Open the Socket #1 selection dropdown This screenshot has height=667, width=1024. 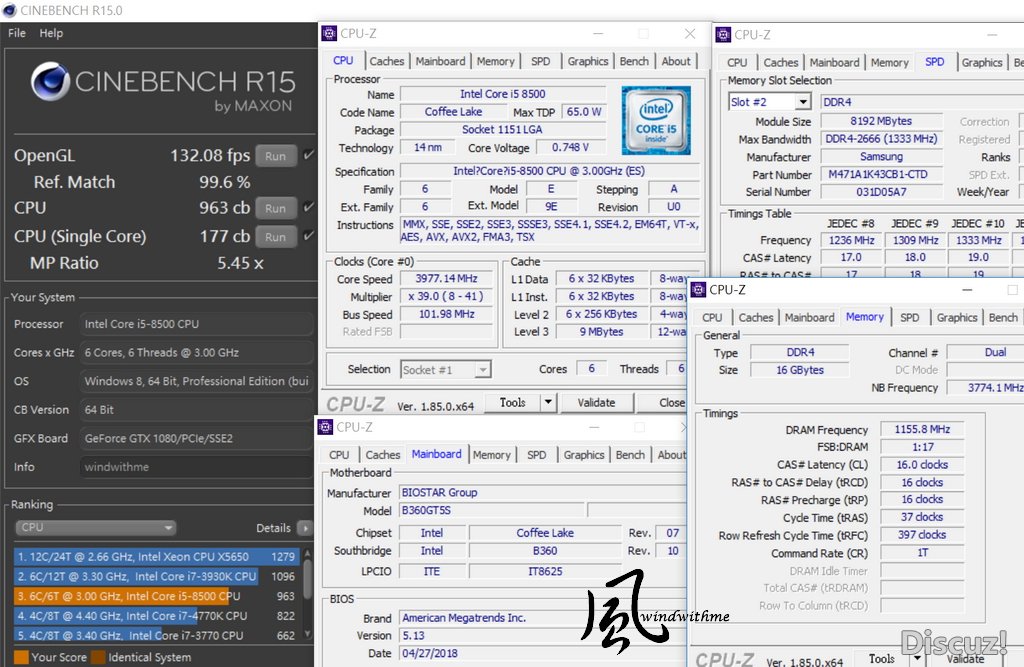(x=482, y=370)
